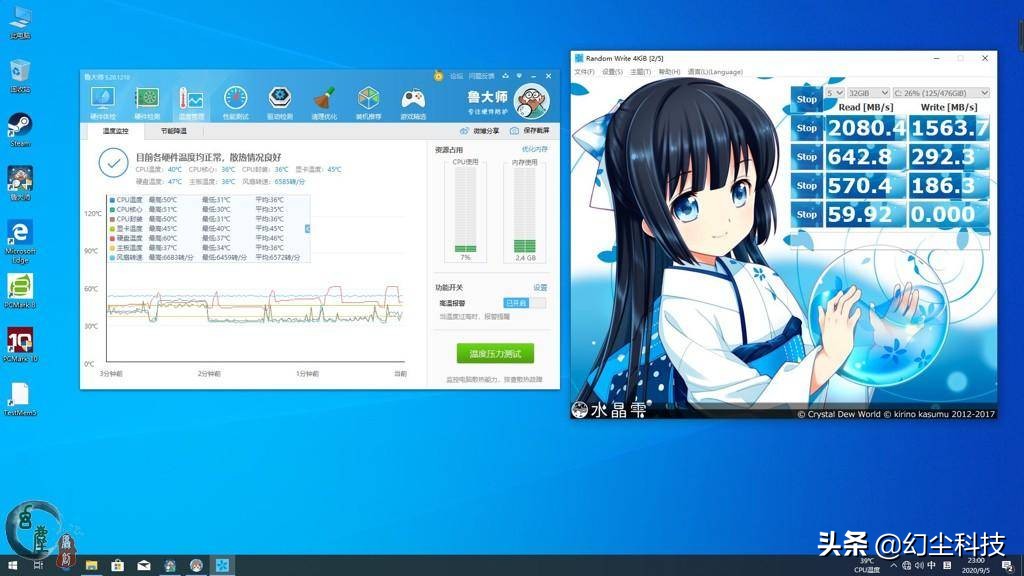This screenshot has height=576, width=1024.
Task: Open the Steam desktop icon
Action: (20, 129)
